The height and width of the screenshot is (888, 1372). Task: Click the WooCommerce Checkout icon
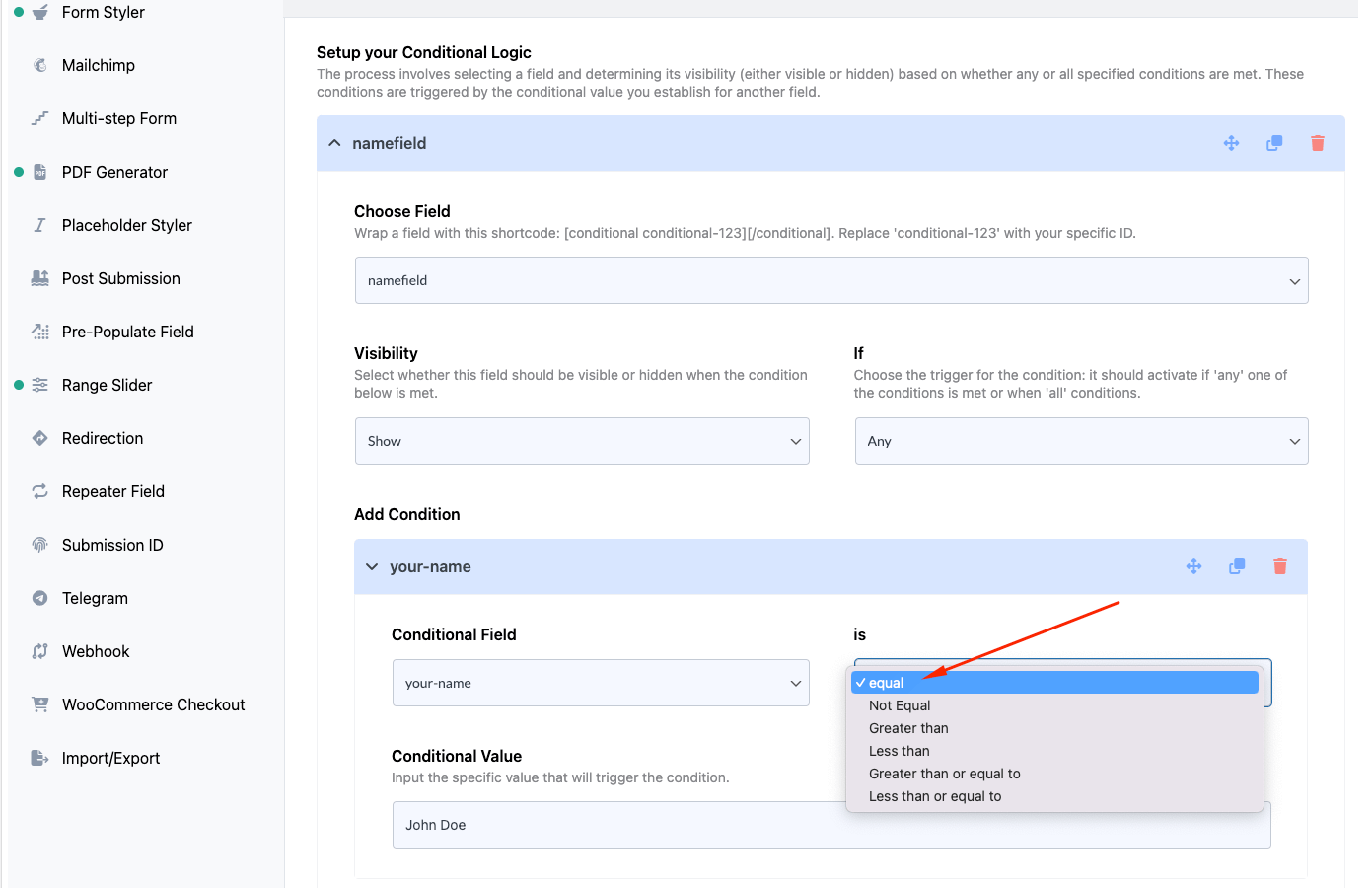tap(39, 704)
